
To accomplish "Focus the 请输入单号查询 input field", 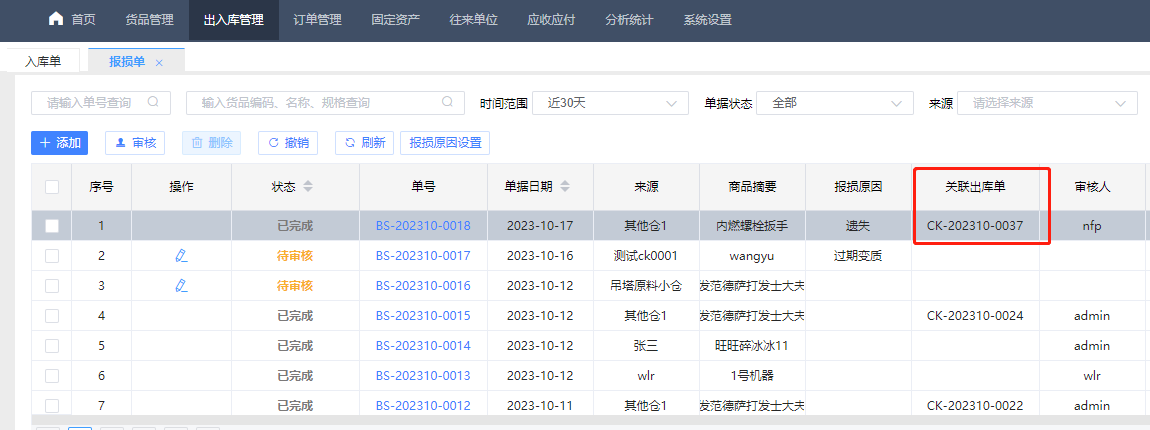I will (100, 103).
